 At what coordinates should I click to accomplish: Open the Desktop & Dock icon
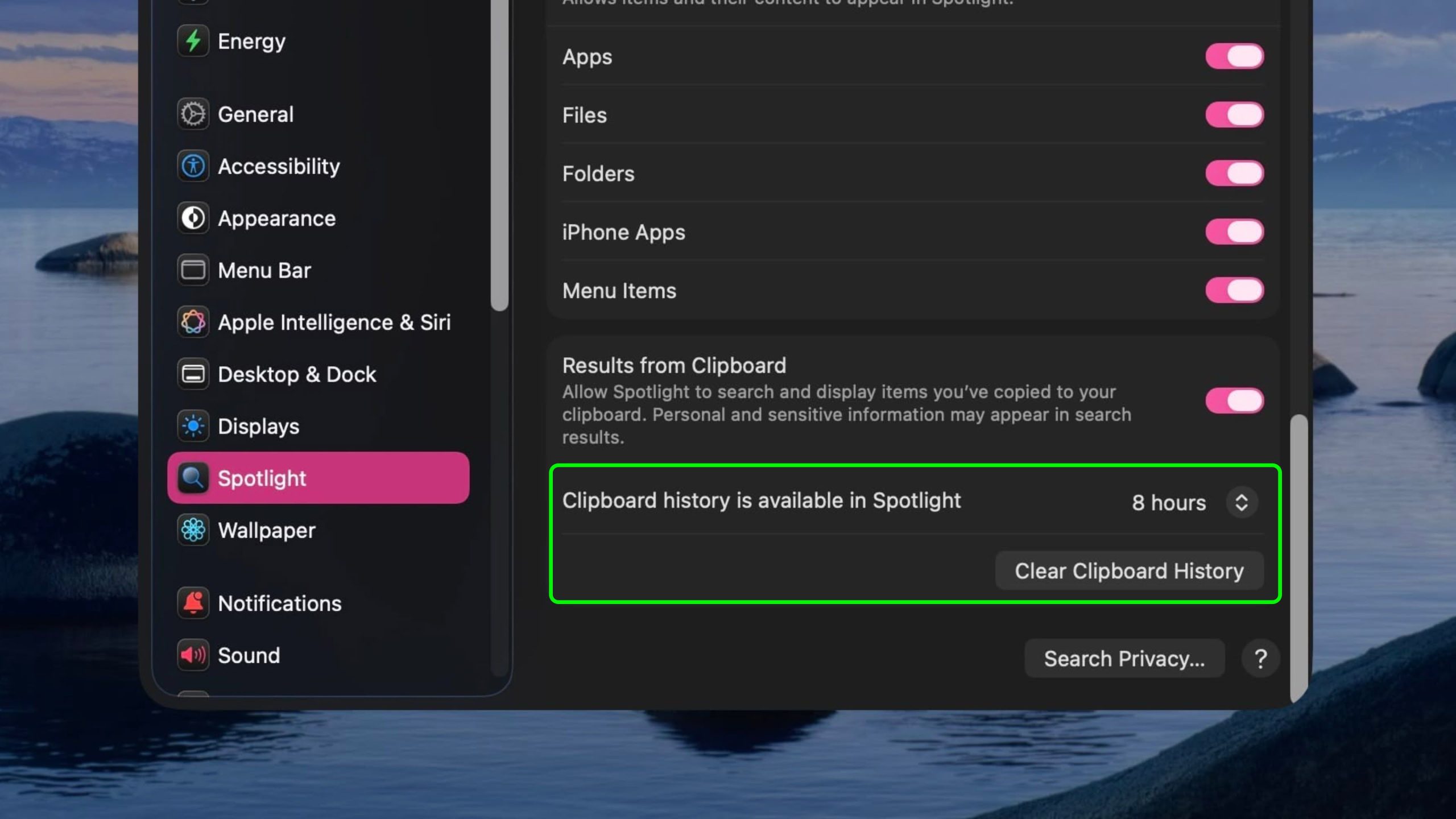pos(193,374)
